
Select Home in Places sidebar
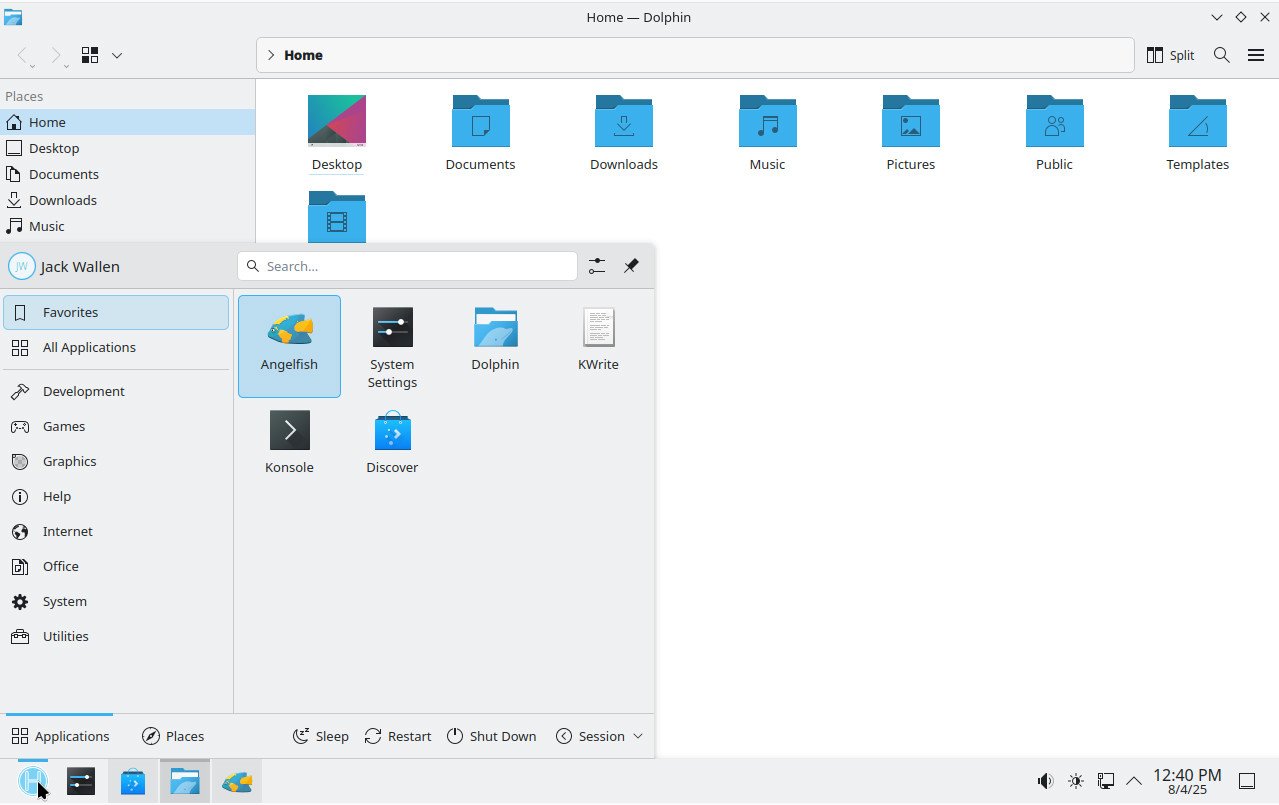127,122
